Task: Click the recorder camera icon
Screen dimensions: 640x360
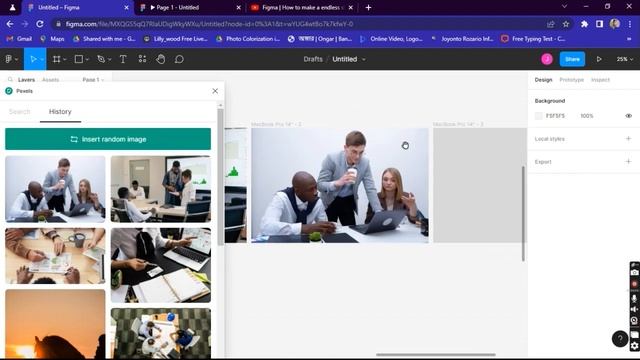Action: pos(634,272)
